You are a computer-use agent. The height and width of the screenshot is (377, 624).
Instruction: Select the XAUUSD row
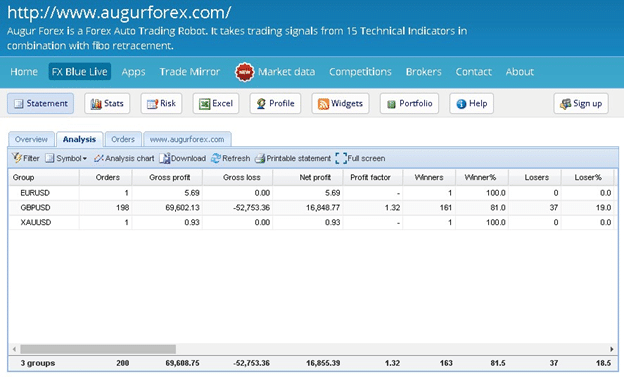pyautogui.click(x=312, y=223)
